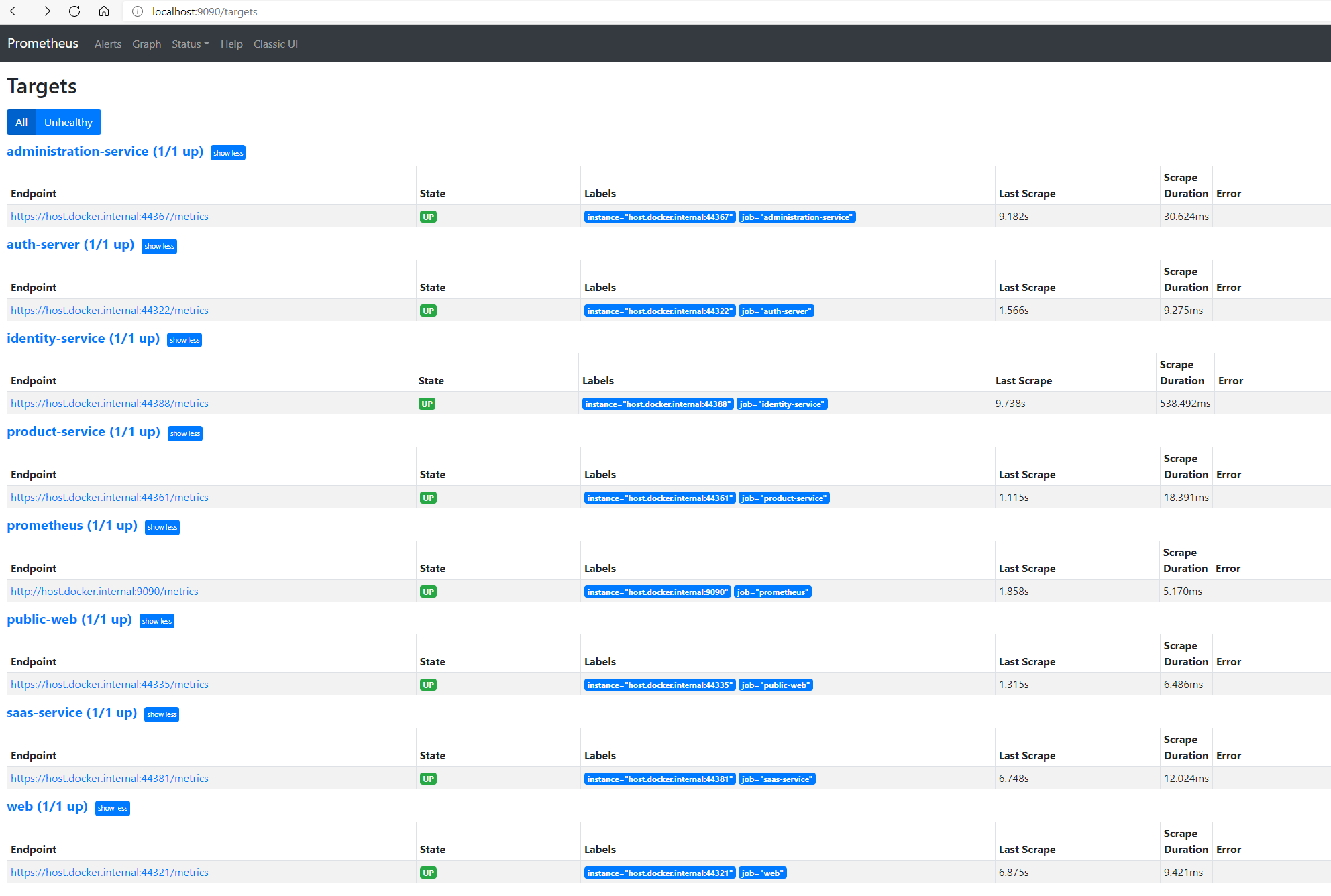Viewport: 1331px width, 896px height.
Task: Click the localhost:9090/targets address bar
Action: (x=205, y=11)
